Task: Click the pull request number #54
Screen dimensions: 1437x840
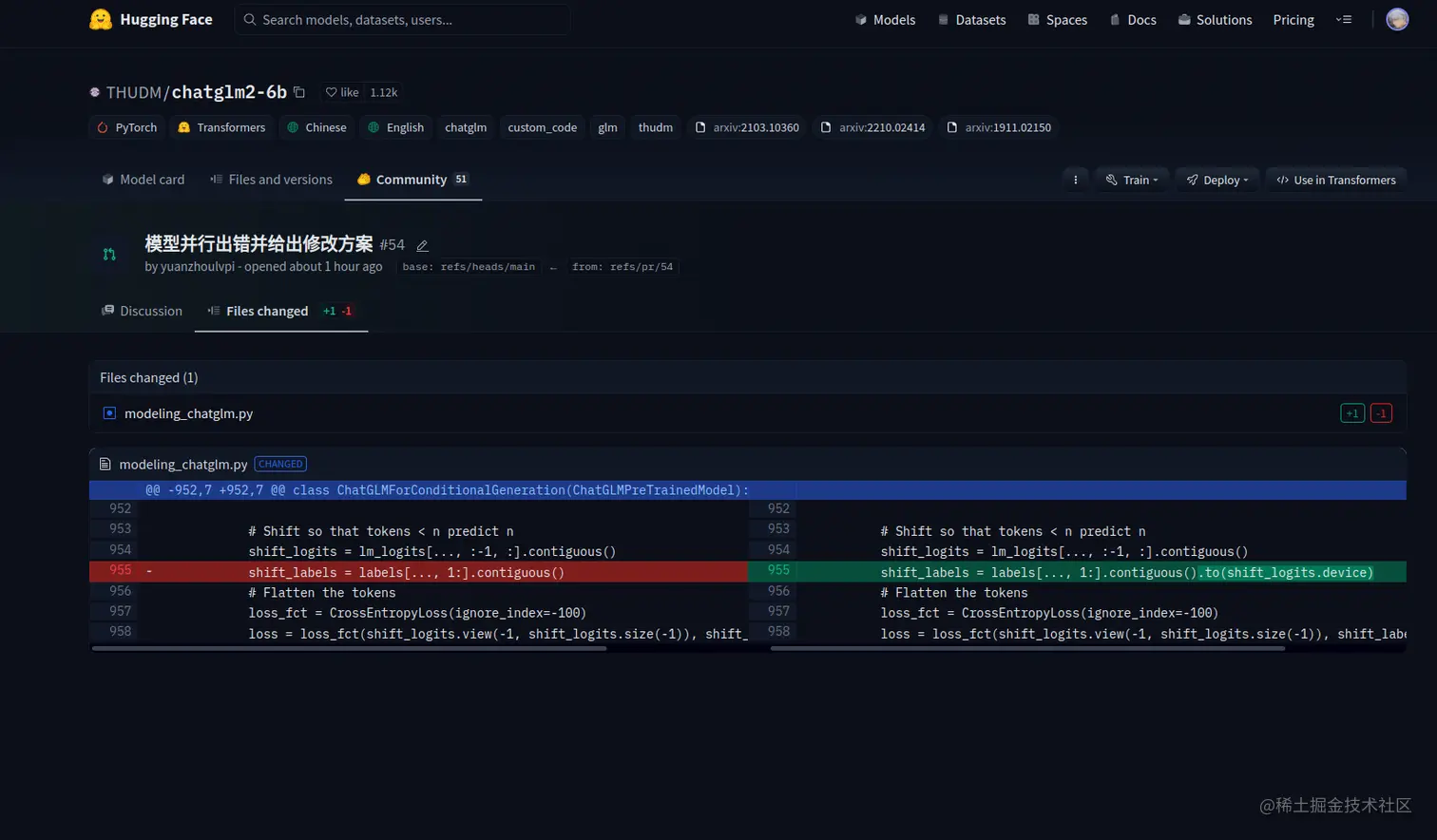Action: (392, 245)
